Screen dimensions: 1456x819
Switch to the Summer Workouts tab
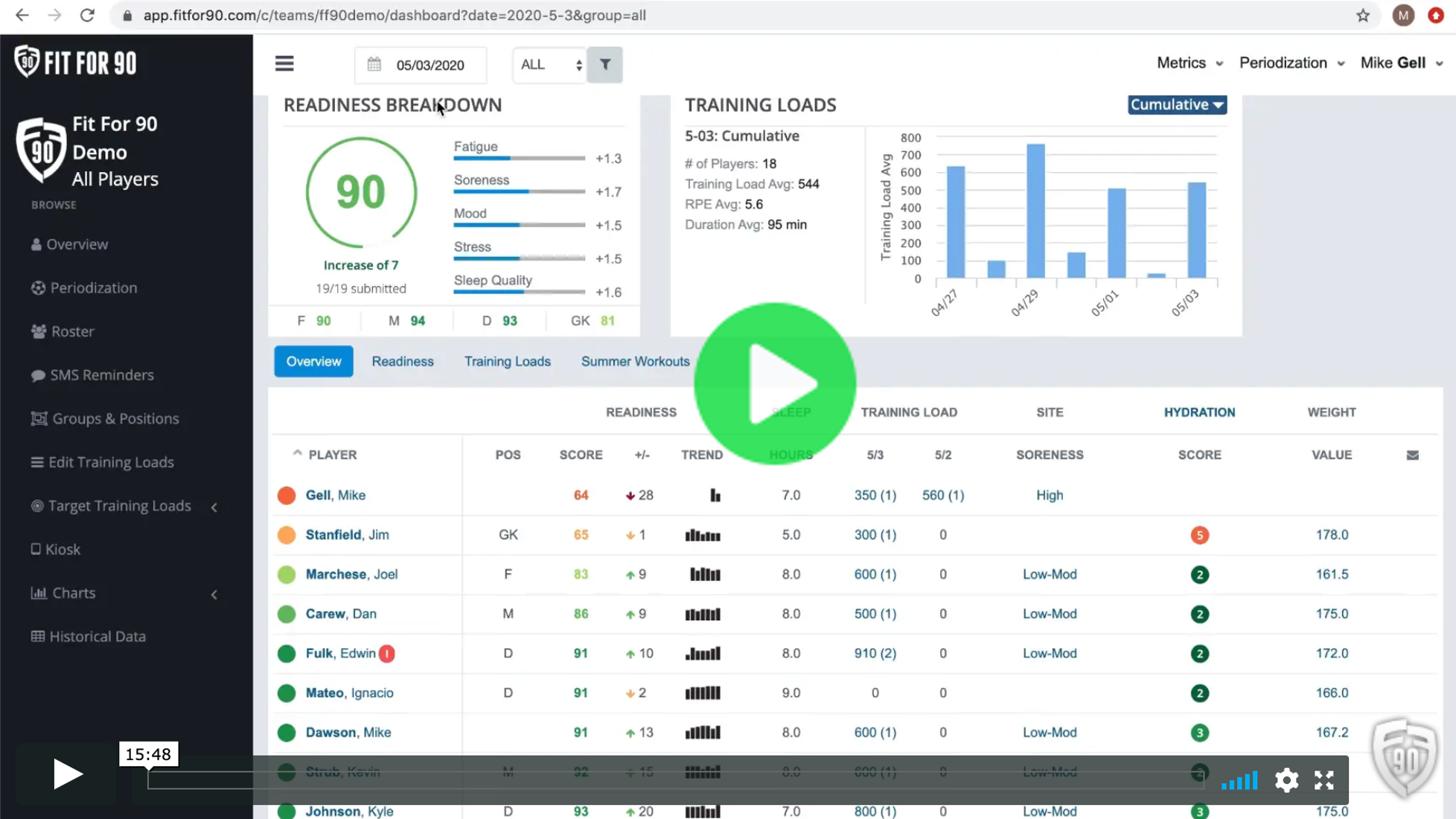[x=635, y=362]
